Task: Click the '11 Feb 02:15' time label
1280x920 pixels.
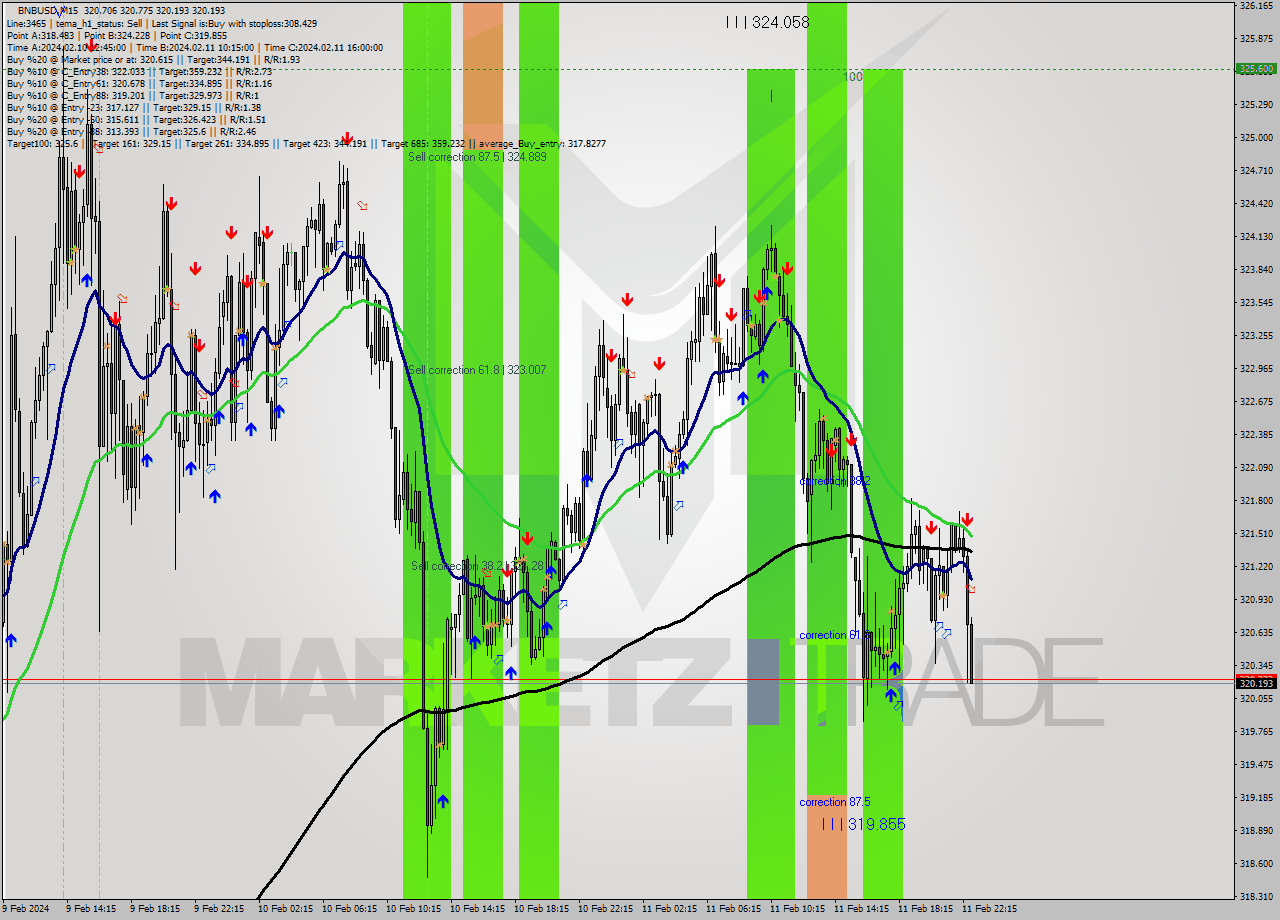Action: [x=669, y=909]
